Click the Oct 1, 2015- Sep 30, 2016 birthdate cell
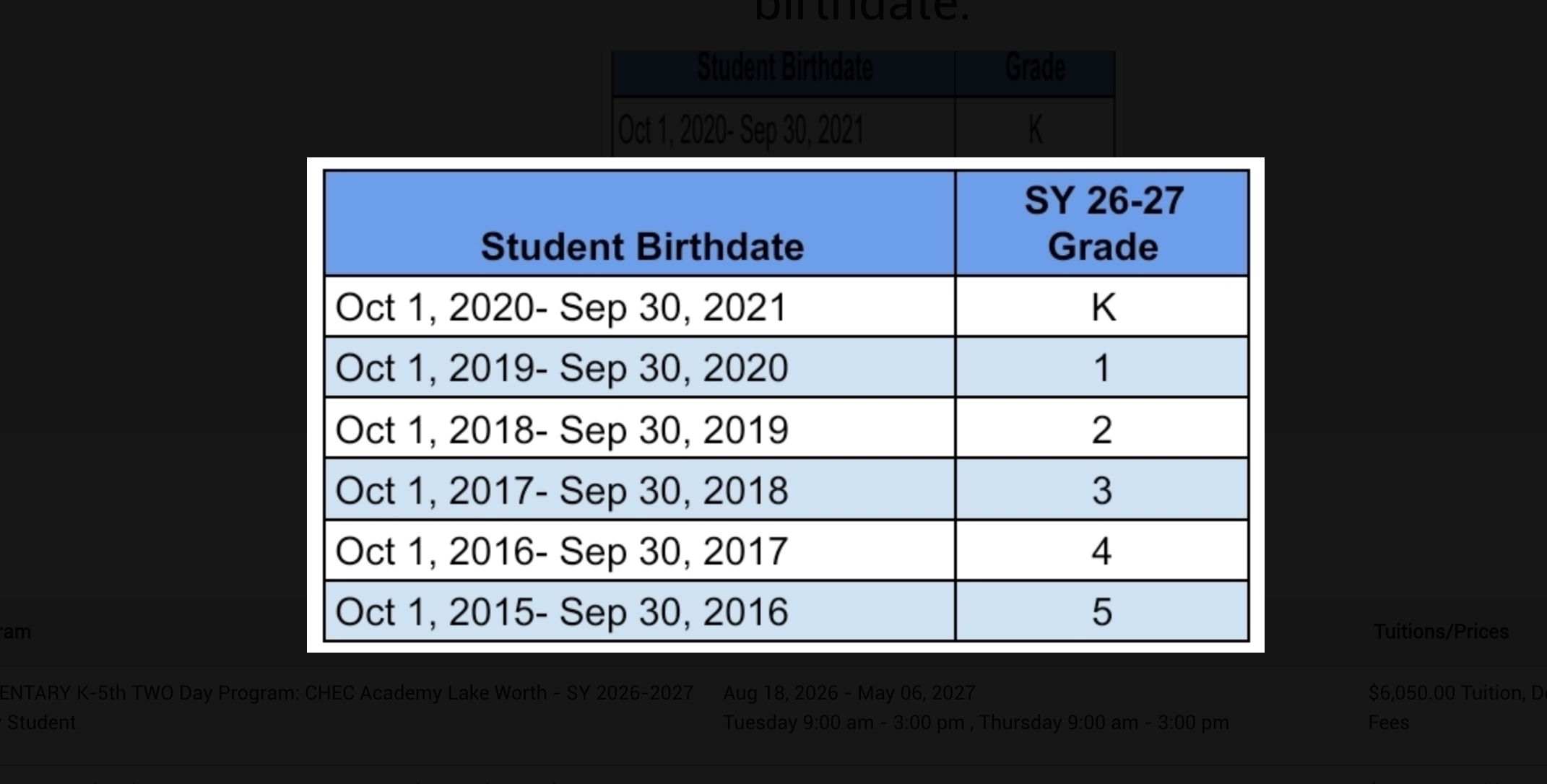Viewport: 1547px width, 784px height. (x=561, y=612)
